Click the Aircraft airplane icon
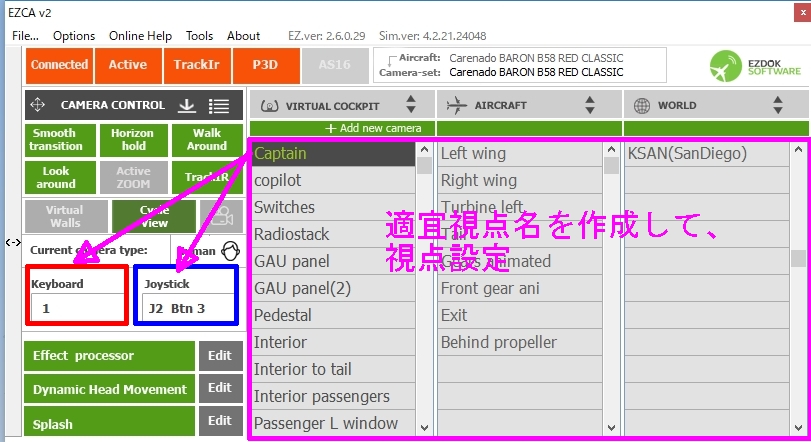 tap(456, 105)
